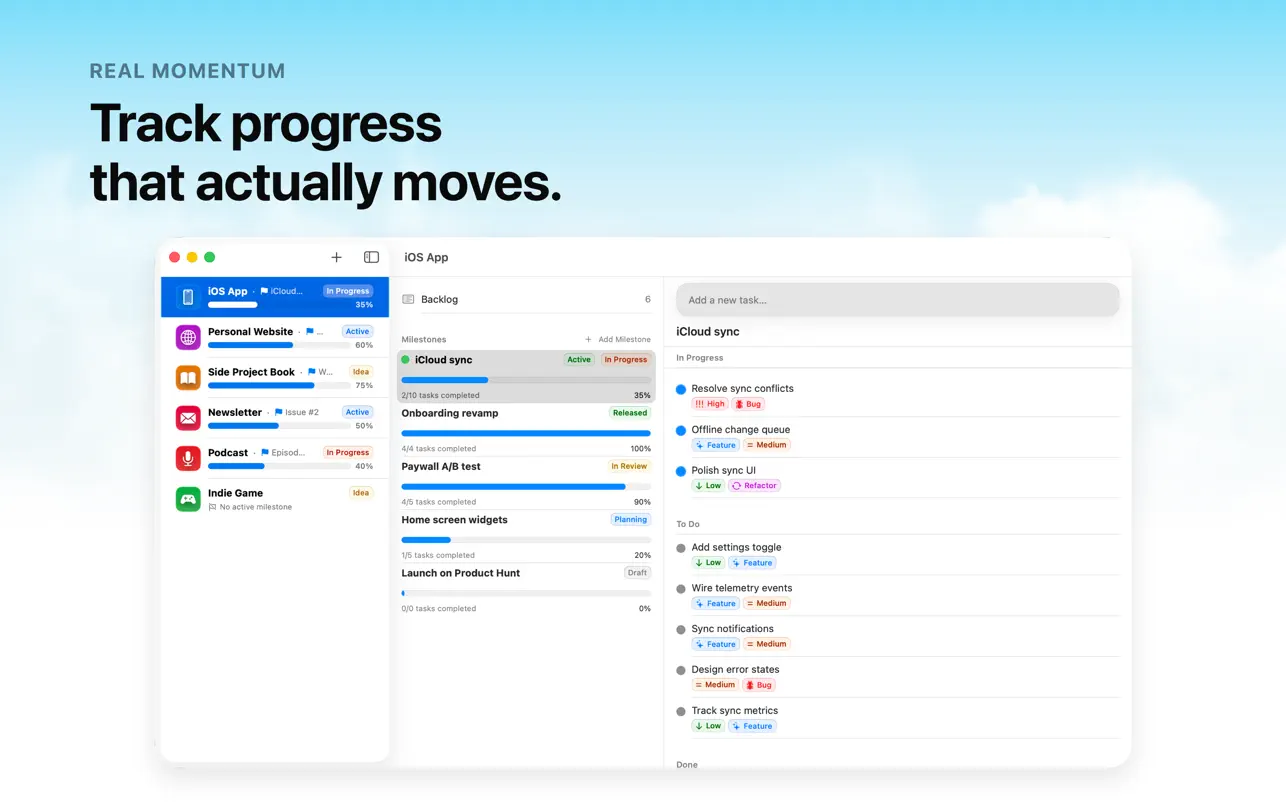Click the Low tag on Add settings toggle
This screenshot has width=1286, height=804.
708,562
